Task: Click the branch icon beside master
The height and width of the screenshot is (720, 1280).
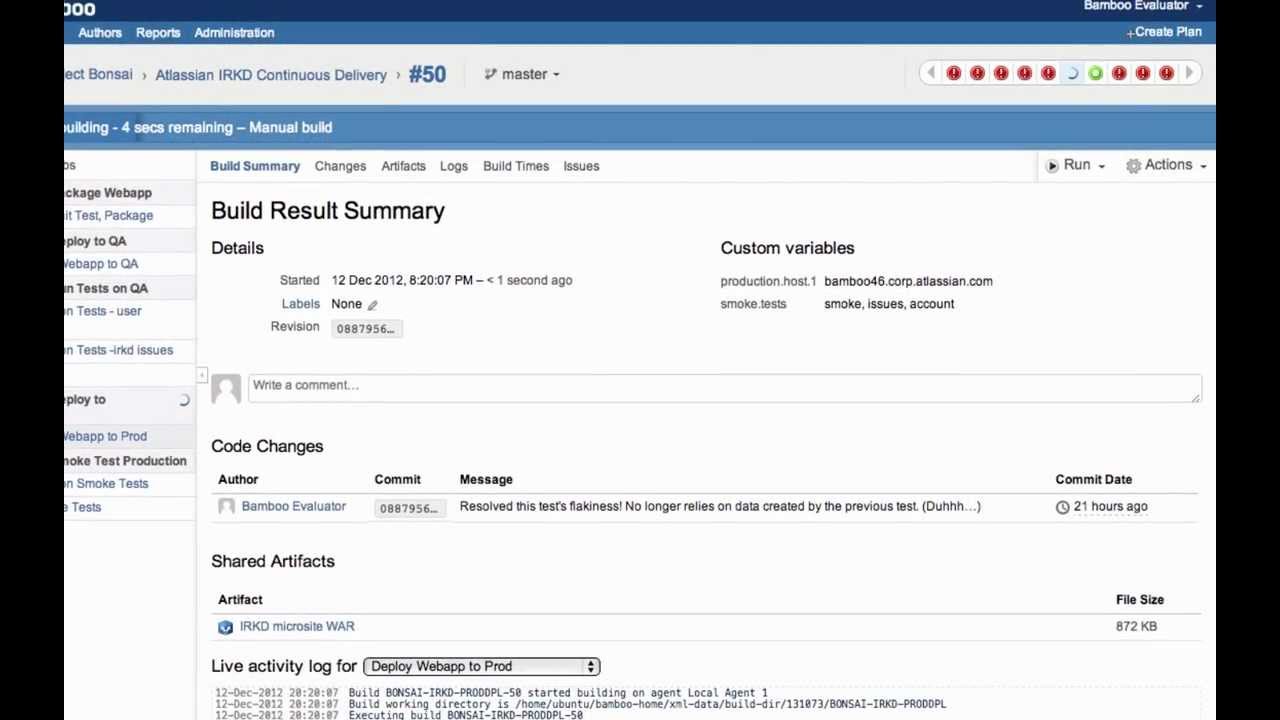Action: [x=490, y=74]
